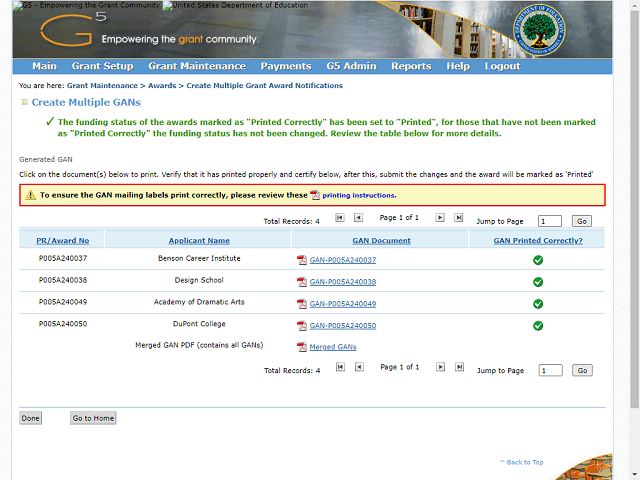
Task: Click PDF icon beside GAN-P005A240049
Action: [301, 304]
